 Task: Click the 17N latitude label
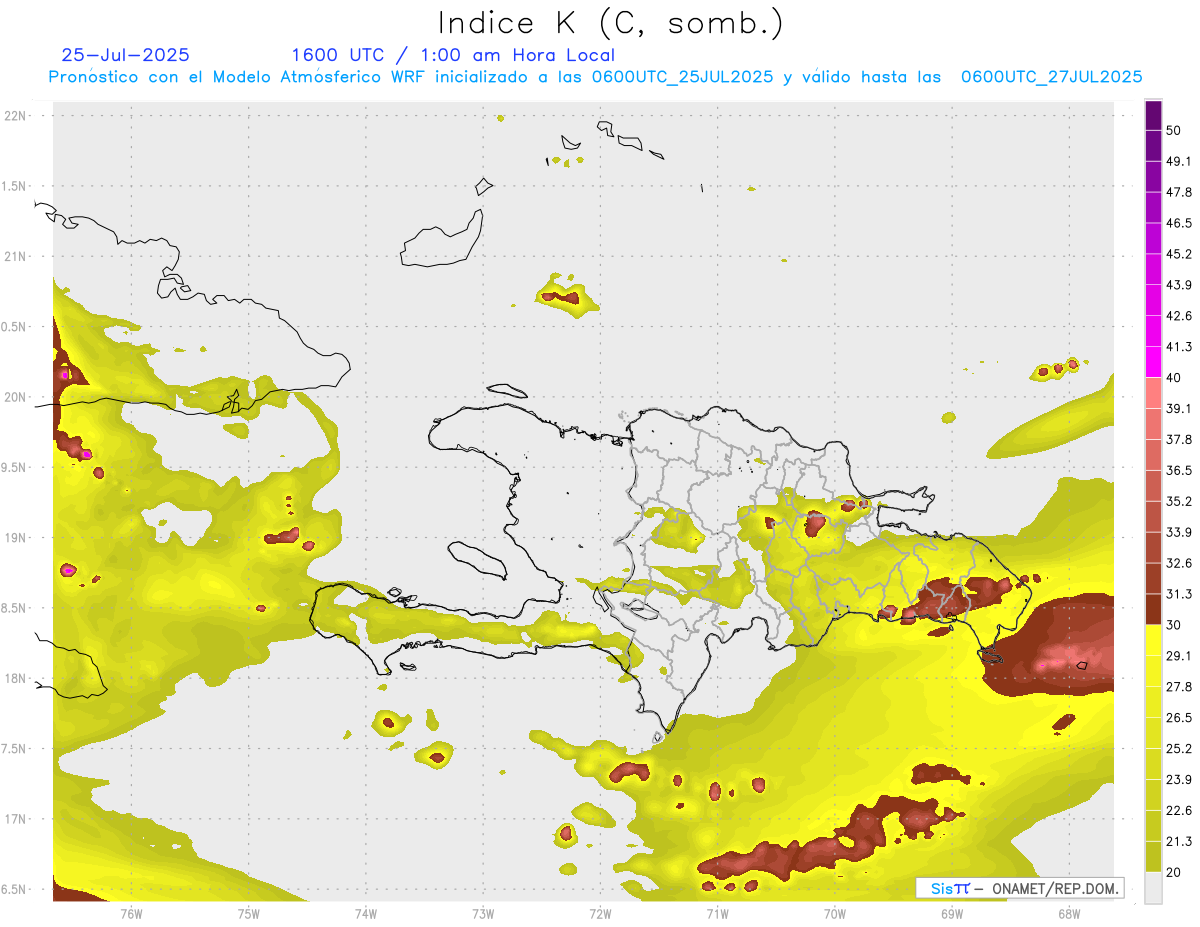pyautogui.click(x=16, y=819)
